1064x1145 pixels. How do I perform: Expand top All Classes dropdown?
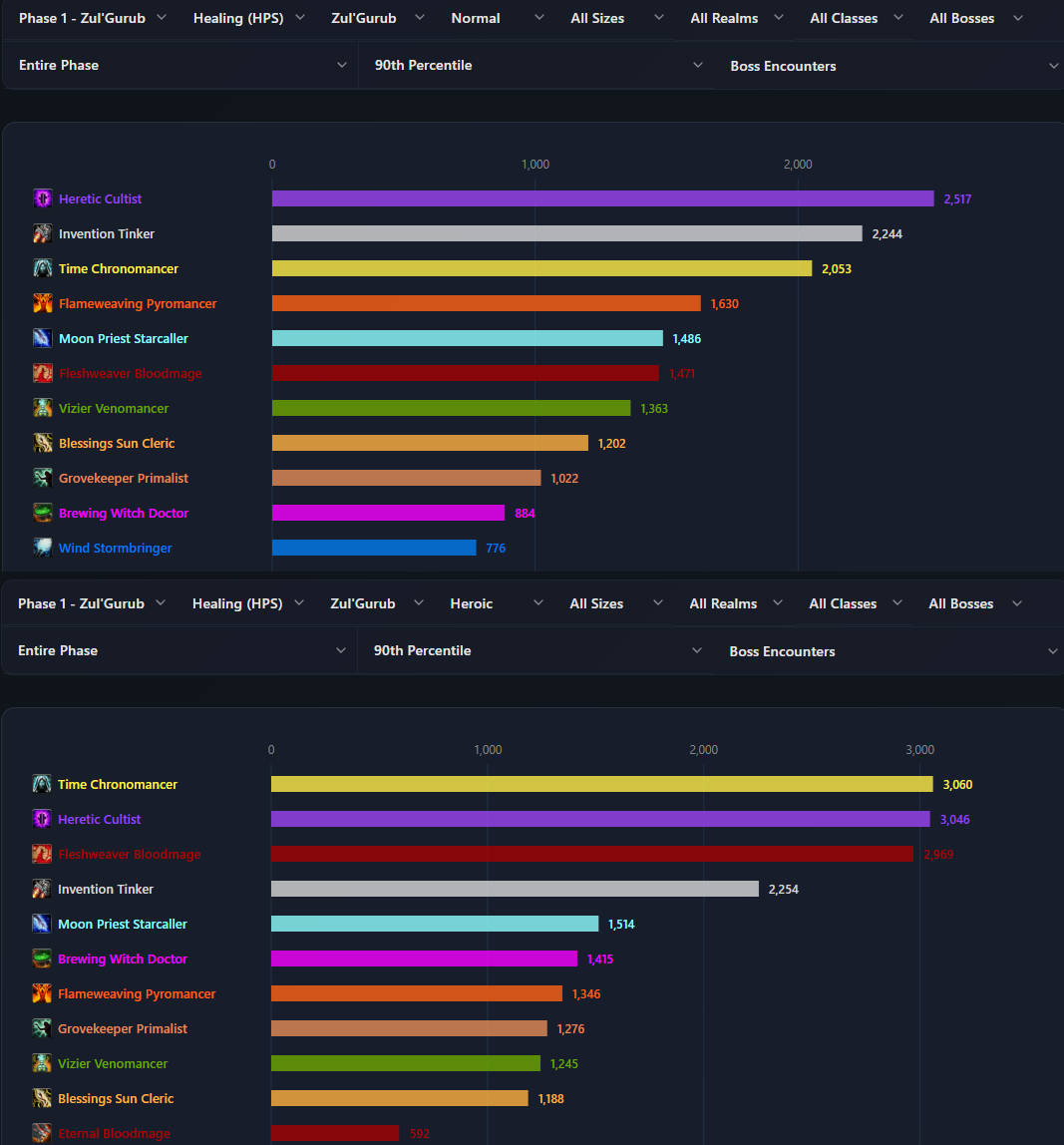coord(856,18)
